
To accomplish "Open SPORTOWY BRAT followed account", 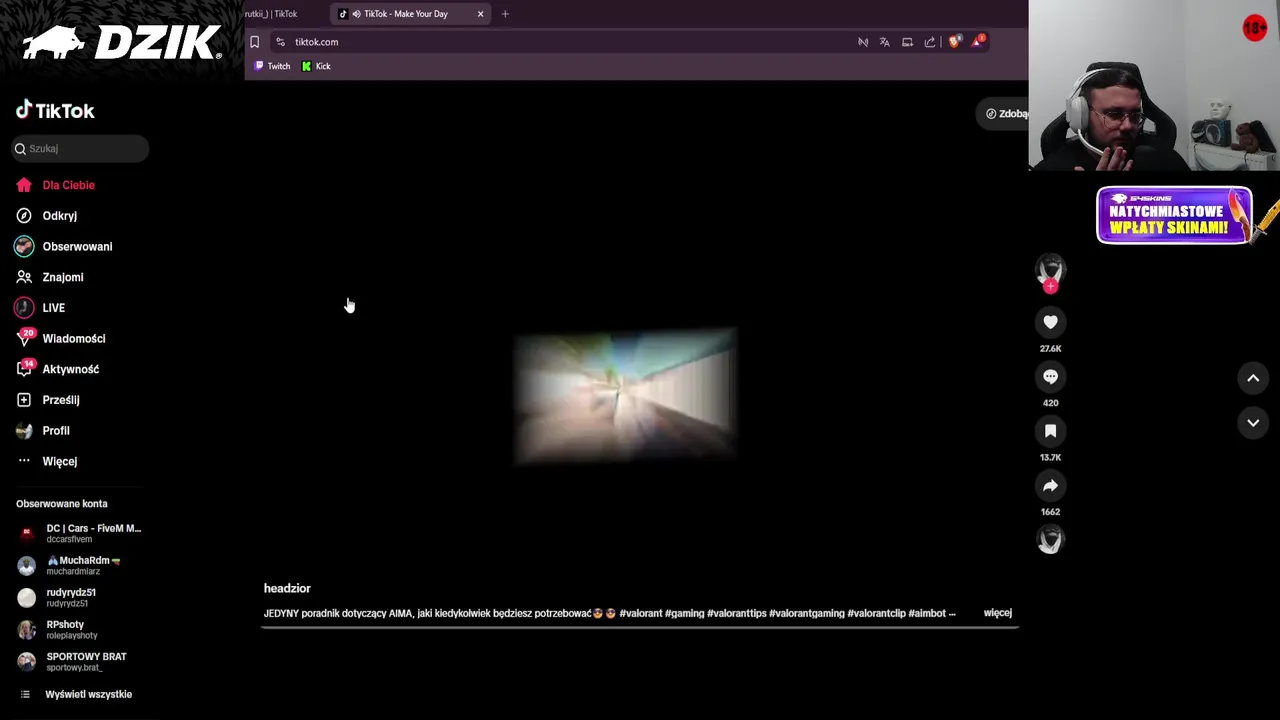I will tap(72, 661).
